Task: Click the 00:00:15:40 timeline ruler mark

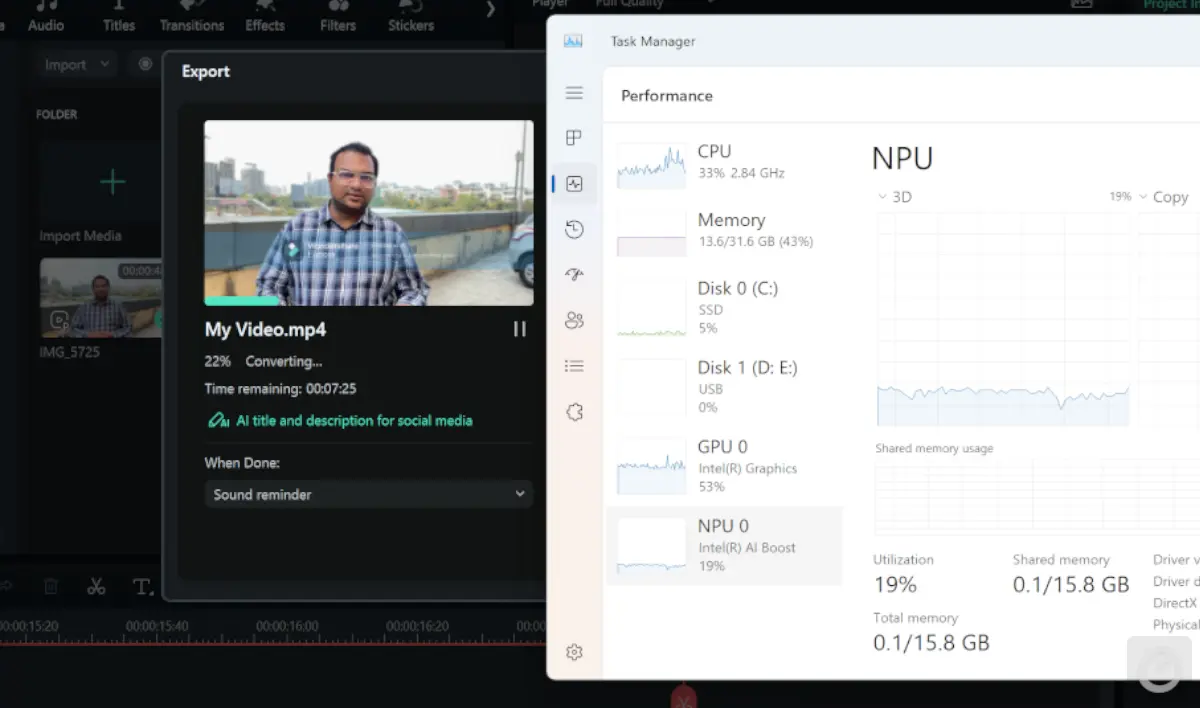Action: click(157, 627)
